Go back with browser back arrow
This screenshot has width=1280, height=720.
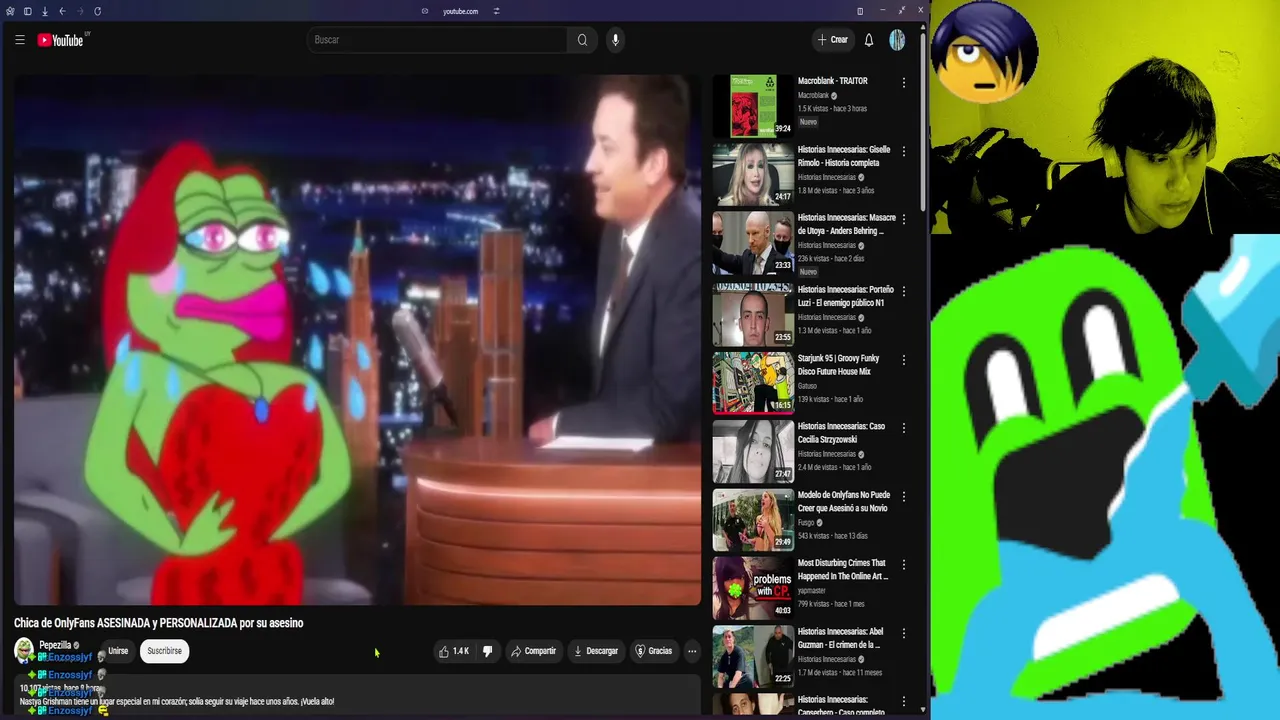coord(62,11)
